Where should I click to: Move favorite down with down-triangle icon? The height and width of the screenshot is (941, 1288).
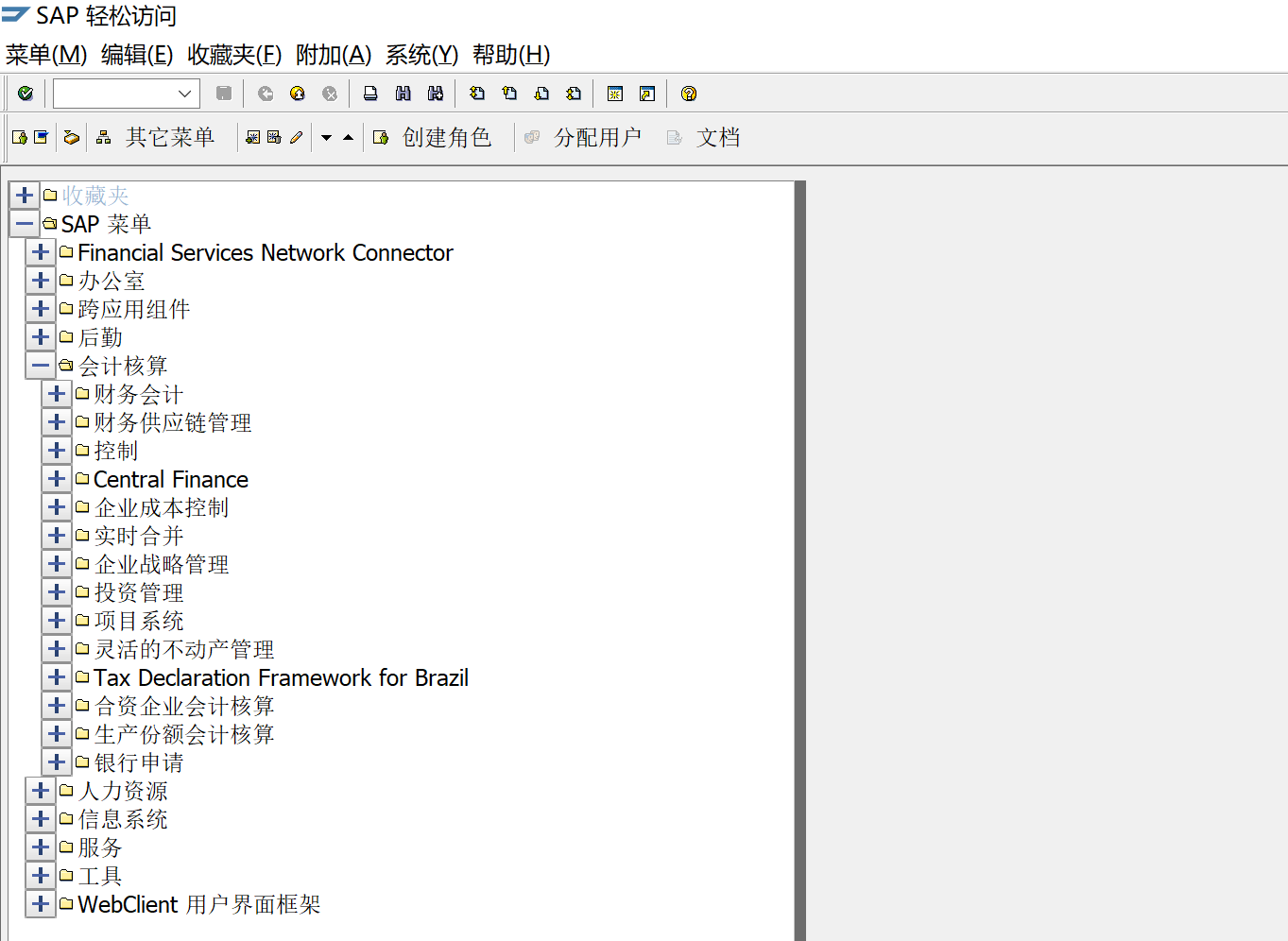[x=326, y=138]
